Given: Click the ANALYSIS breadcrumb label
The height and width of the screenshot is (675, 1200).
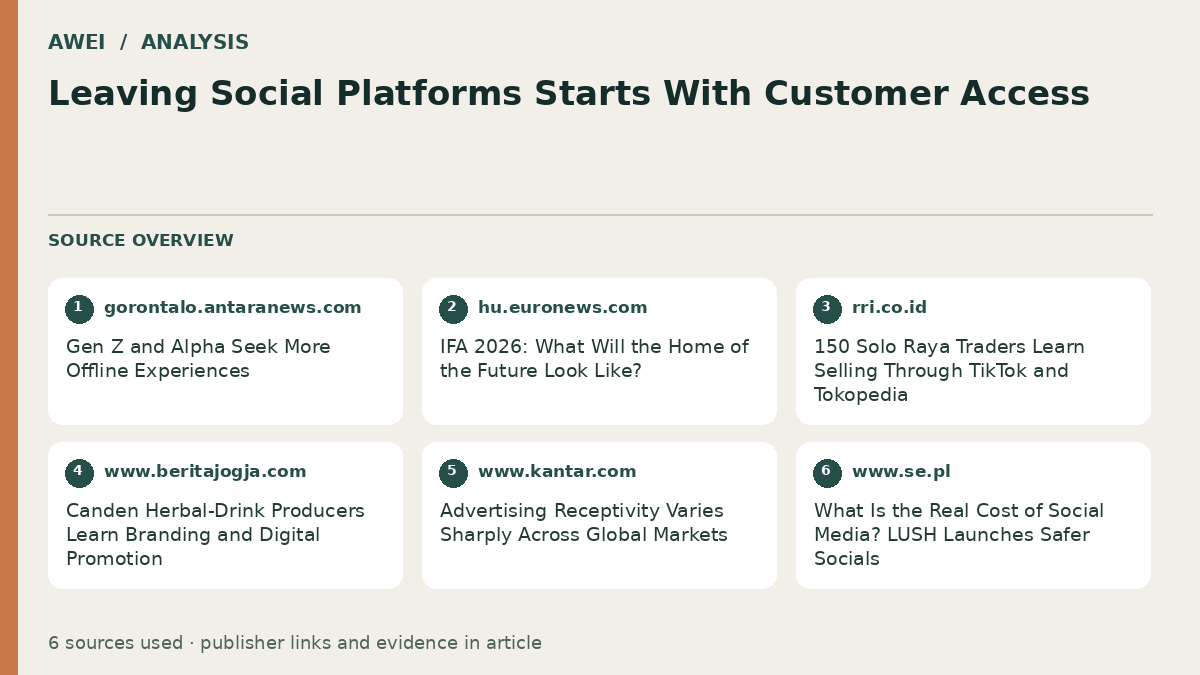Looking at the screenshot, I should pyautogui.click(x=195, y=43).
